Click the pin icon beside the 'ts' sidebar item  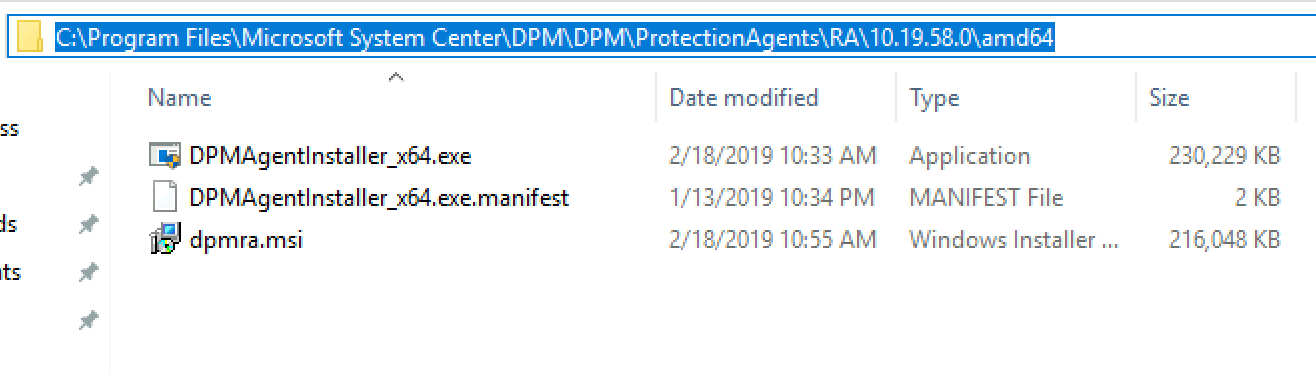point(89,272)
